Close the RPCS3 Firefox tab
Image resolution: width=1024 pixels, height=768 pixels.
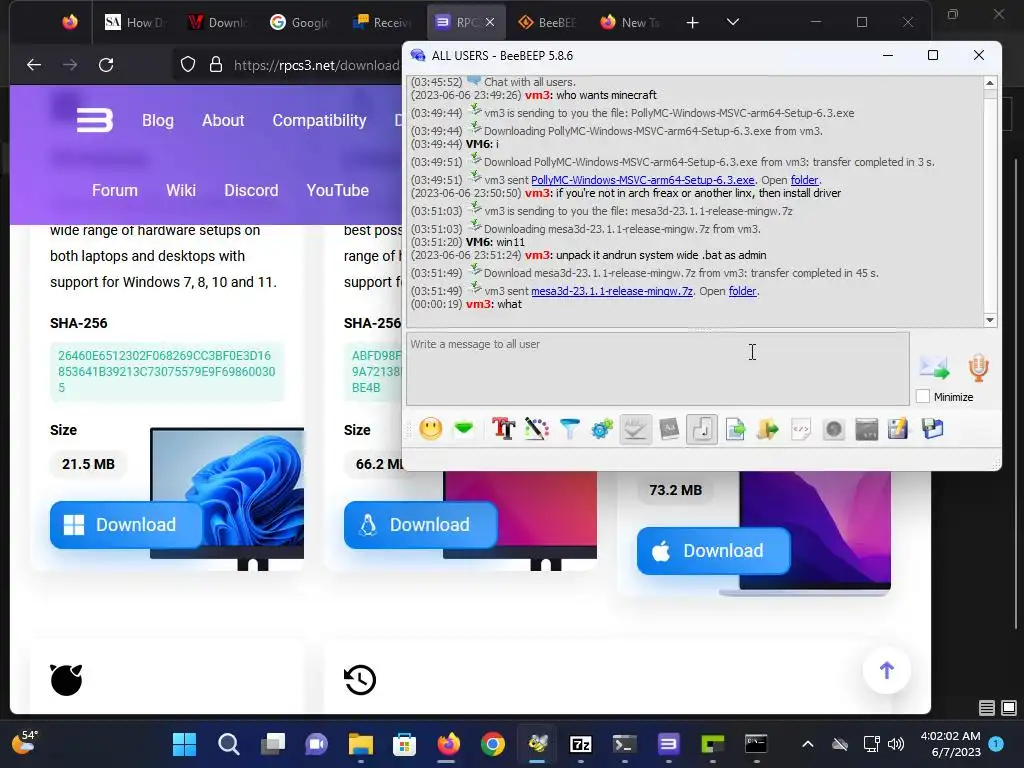490,22
